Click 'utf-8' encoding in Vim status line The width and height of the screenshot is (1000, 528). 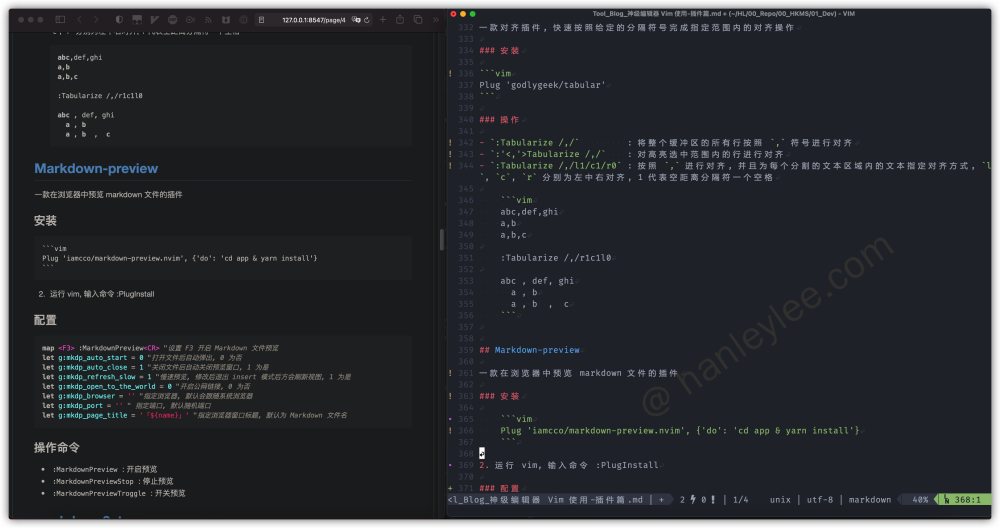pyautogui.click(x=820, y=499)
